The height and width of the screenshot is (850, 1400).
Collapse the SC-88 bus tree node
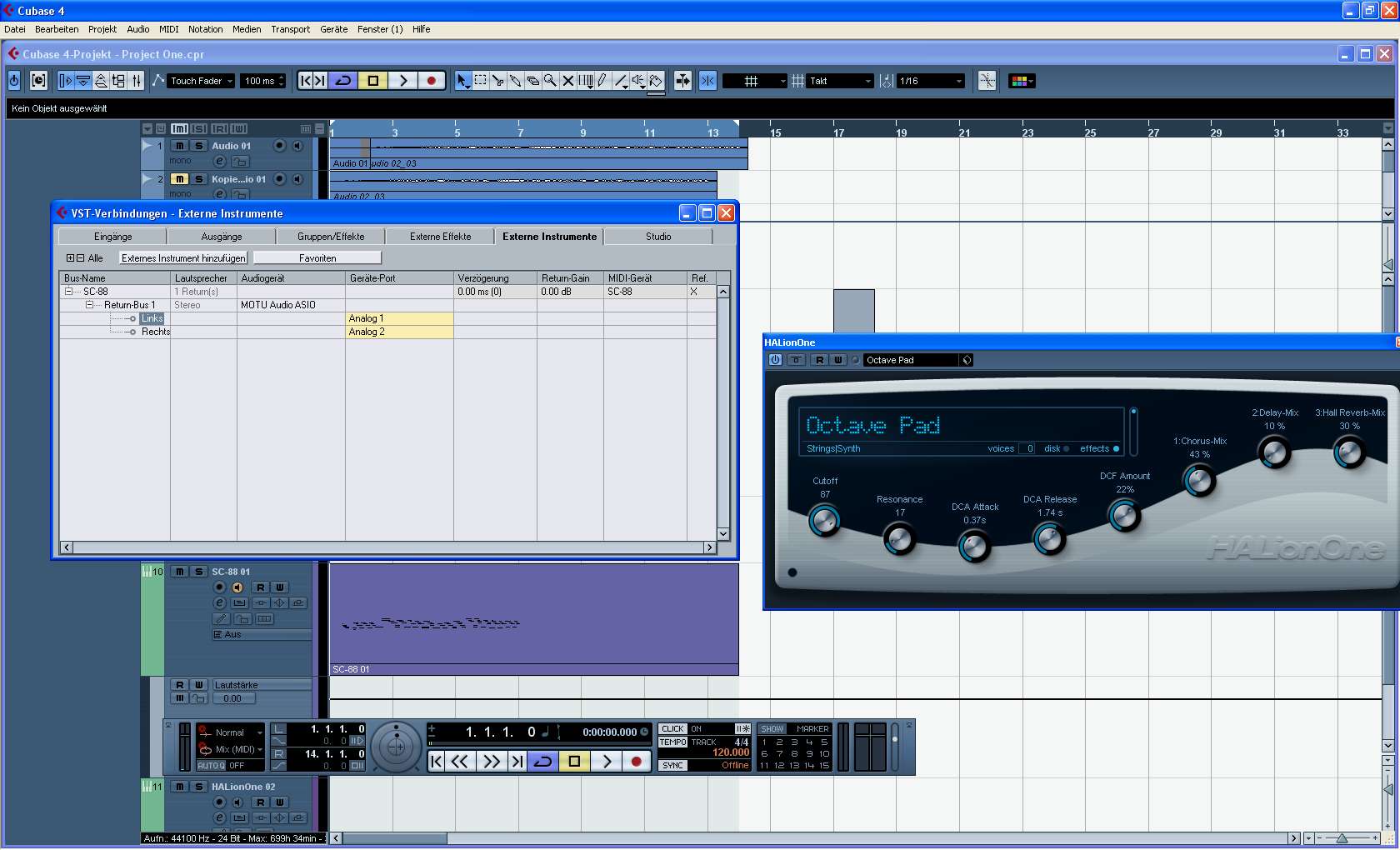[68, 292]
